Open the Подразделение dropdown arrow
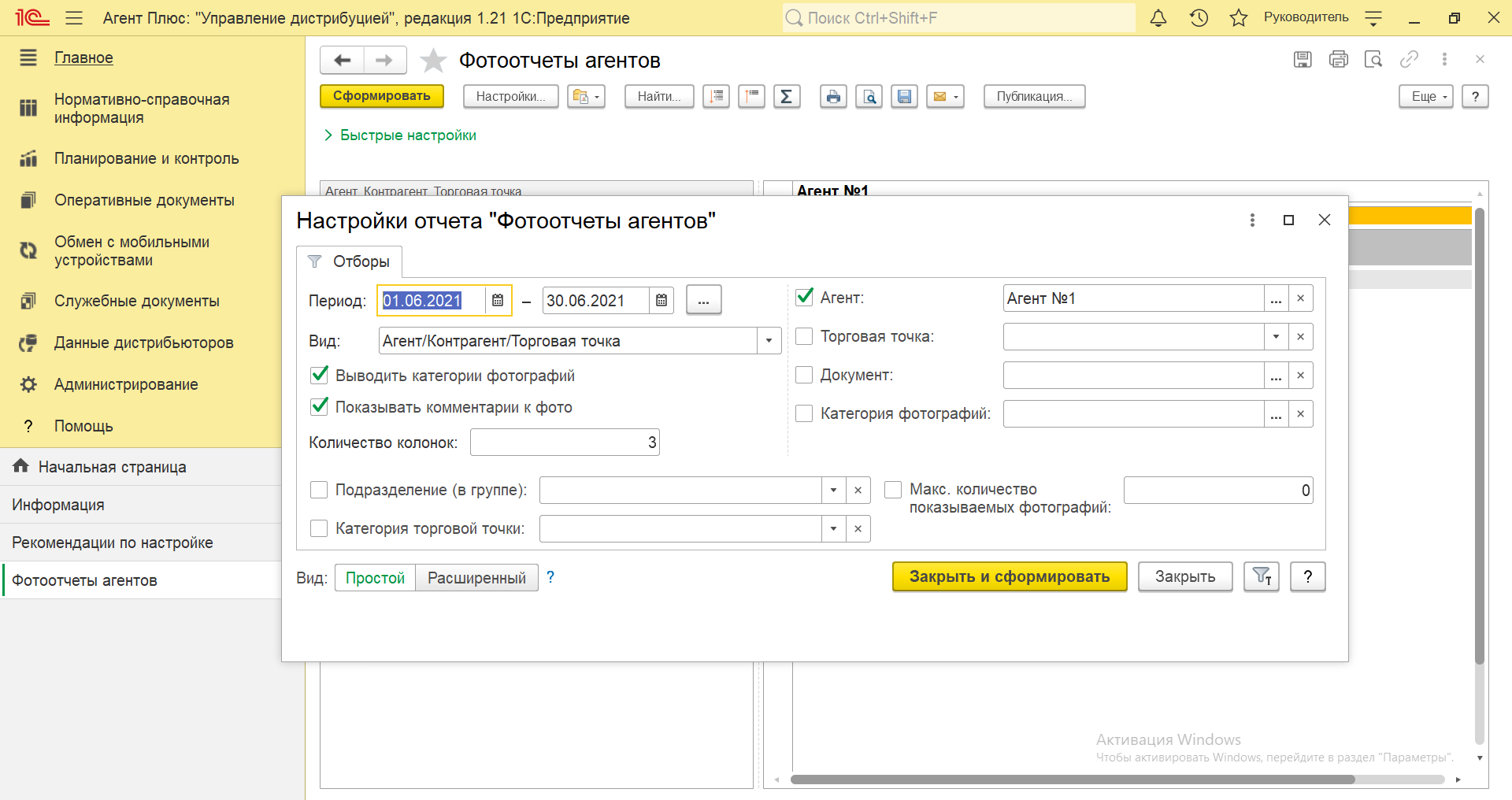The height and width of the screenshot is (800, 1512). point(833,490)
